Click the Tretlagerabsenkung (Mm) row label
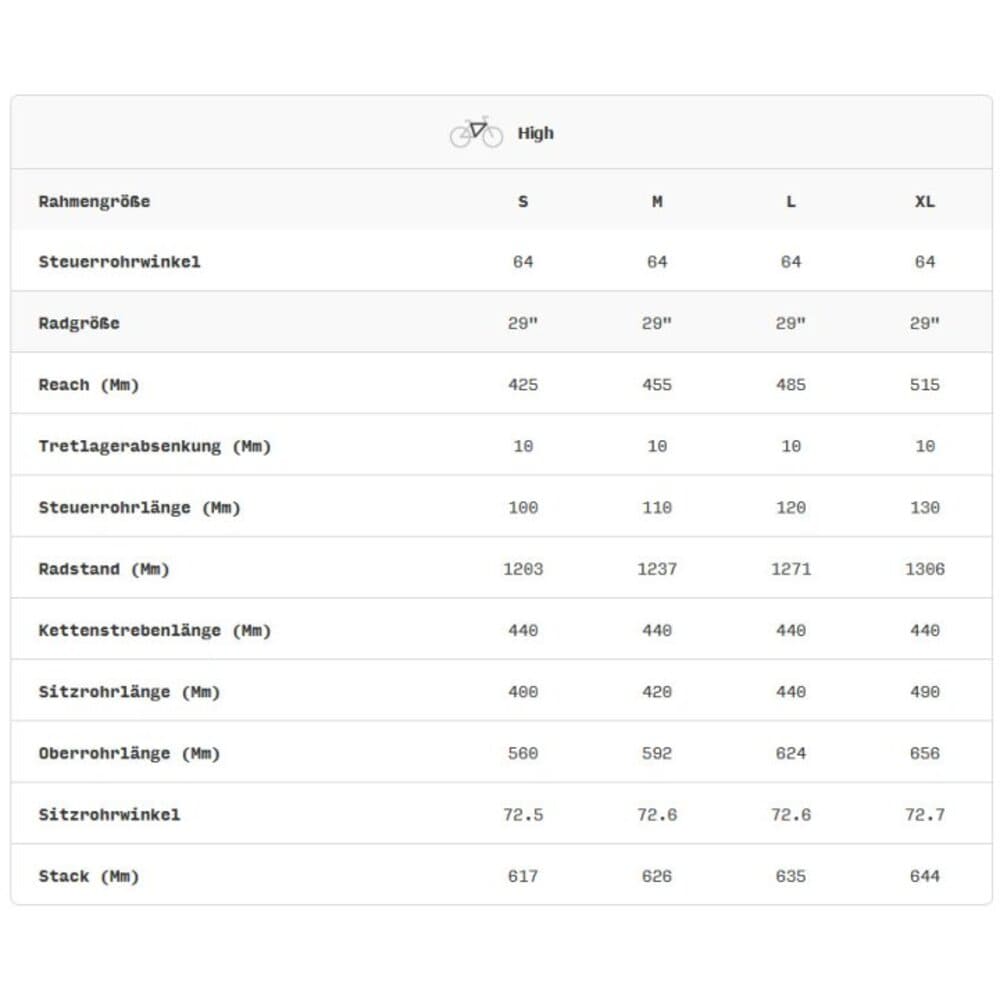This screenshot has width=1000, height=1000. tap(154, 446)
